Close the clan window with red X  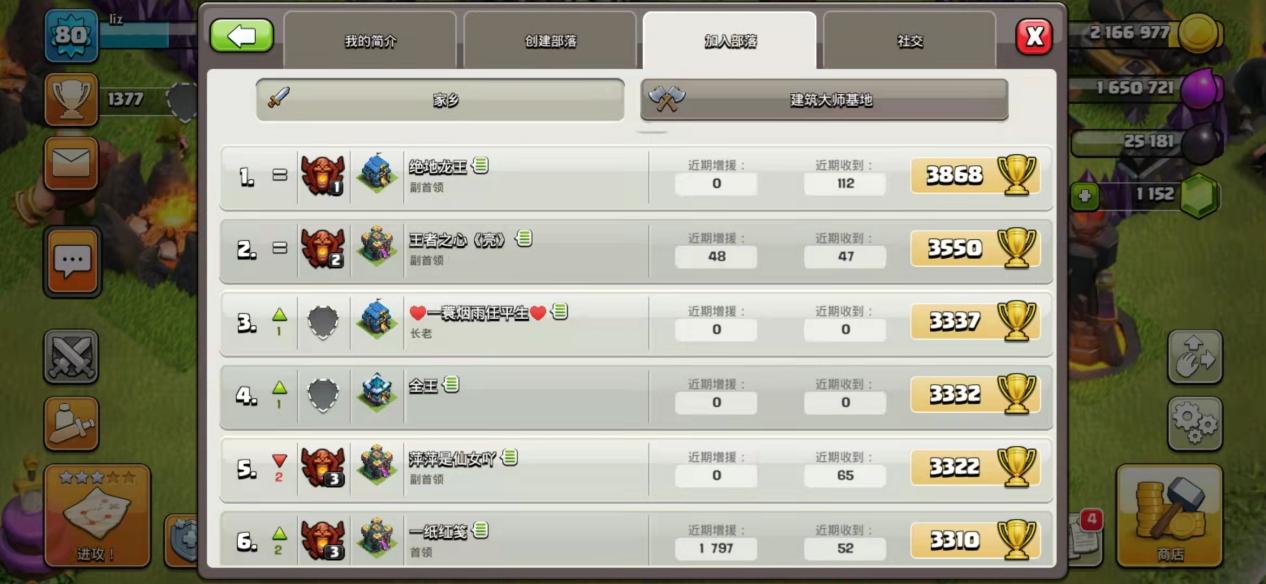[x=1034, y=37]
